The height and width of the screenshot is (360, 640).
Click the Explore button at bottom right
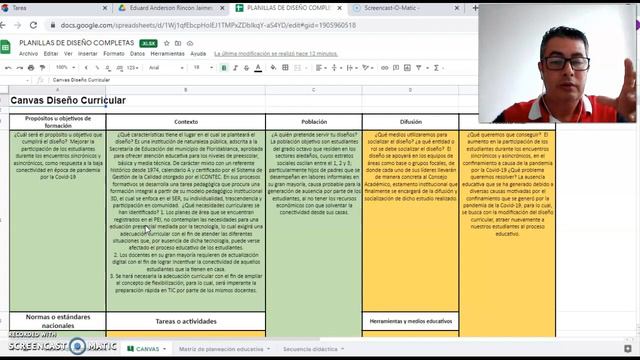[628, 349]
